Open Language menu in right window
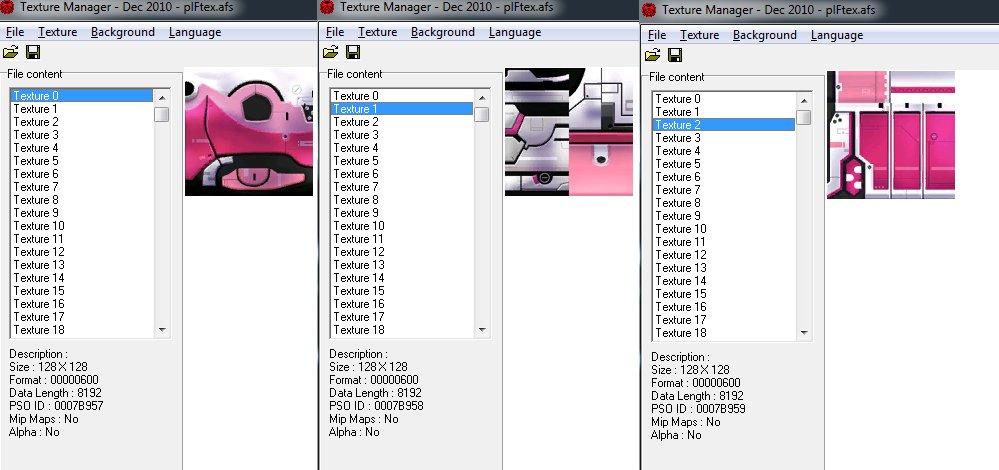 837,35
